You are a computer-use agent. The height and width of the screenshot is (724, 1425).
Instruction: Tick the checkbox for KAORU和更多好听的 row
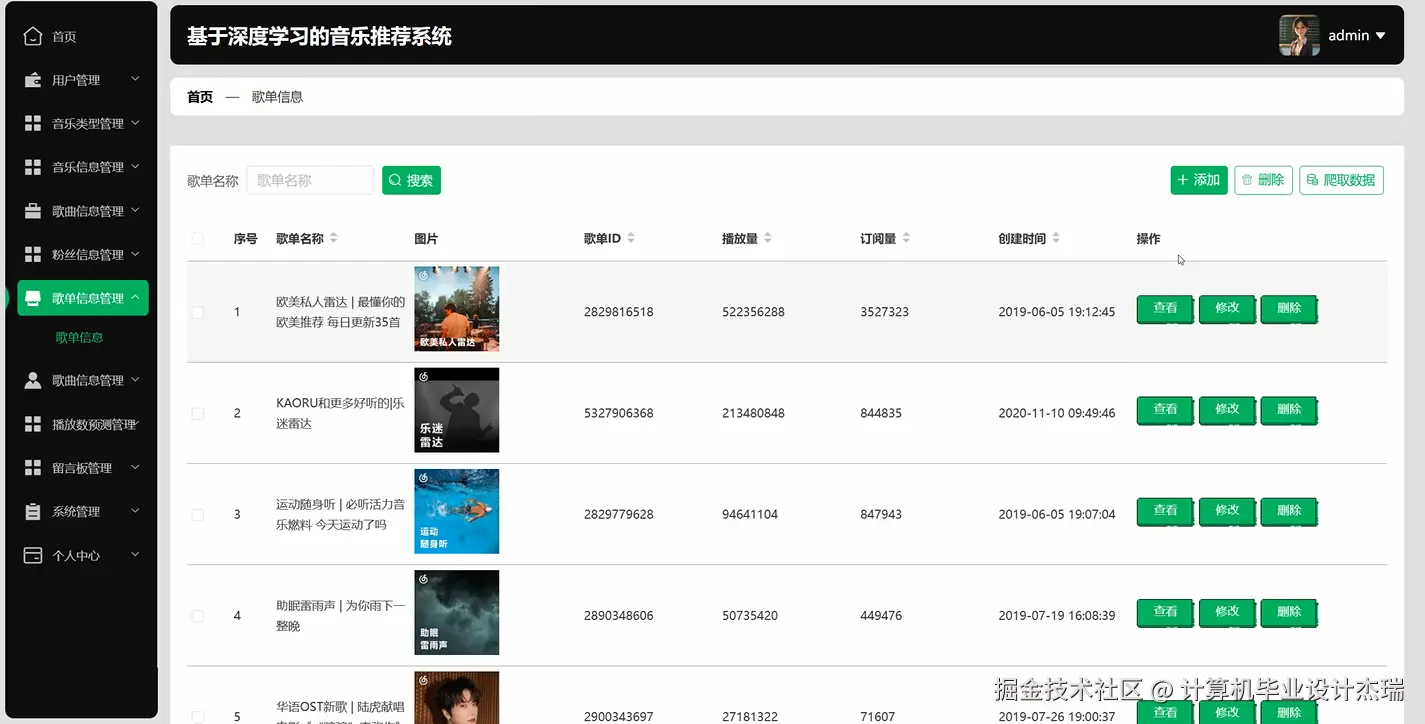point(198,413)
